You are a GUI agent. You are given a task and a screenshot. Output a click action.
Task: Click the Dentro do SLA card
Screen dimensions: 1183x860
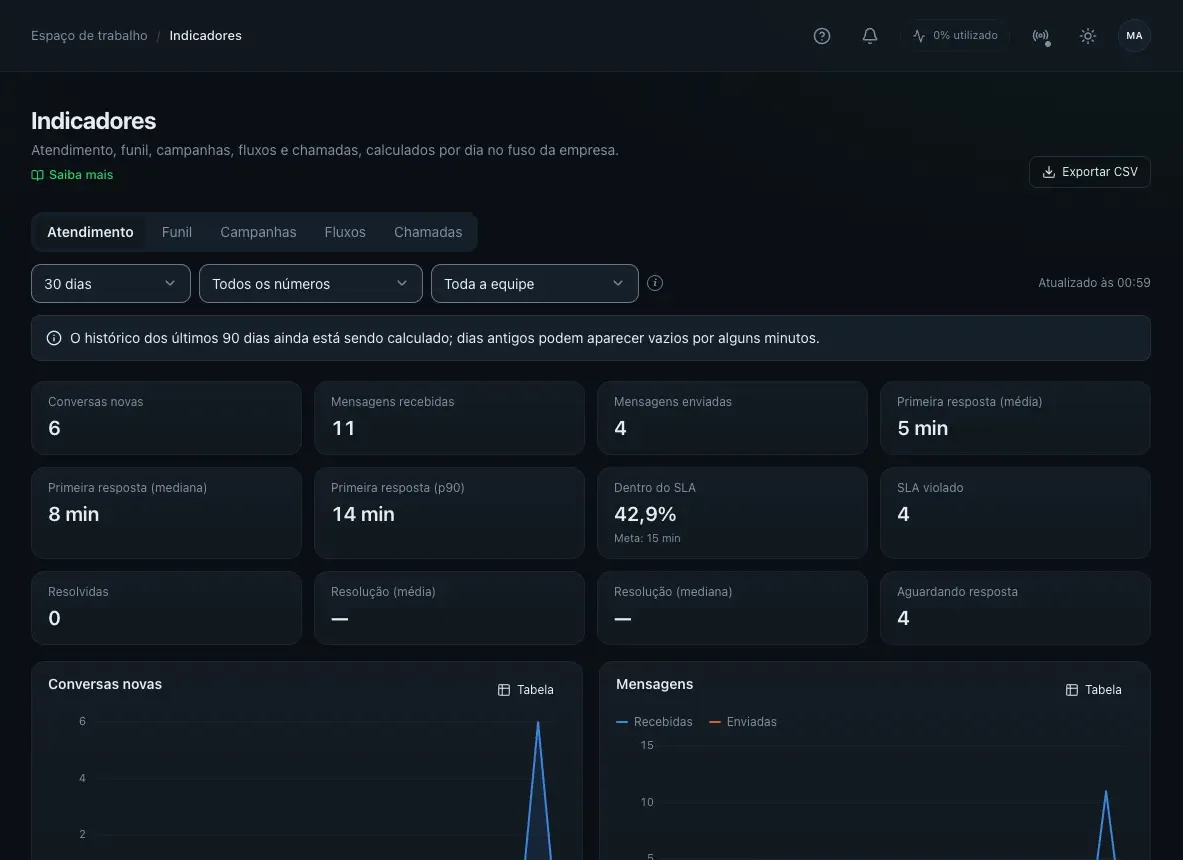coord(732,513)
